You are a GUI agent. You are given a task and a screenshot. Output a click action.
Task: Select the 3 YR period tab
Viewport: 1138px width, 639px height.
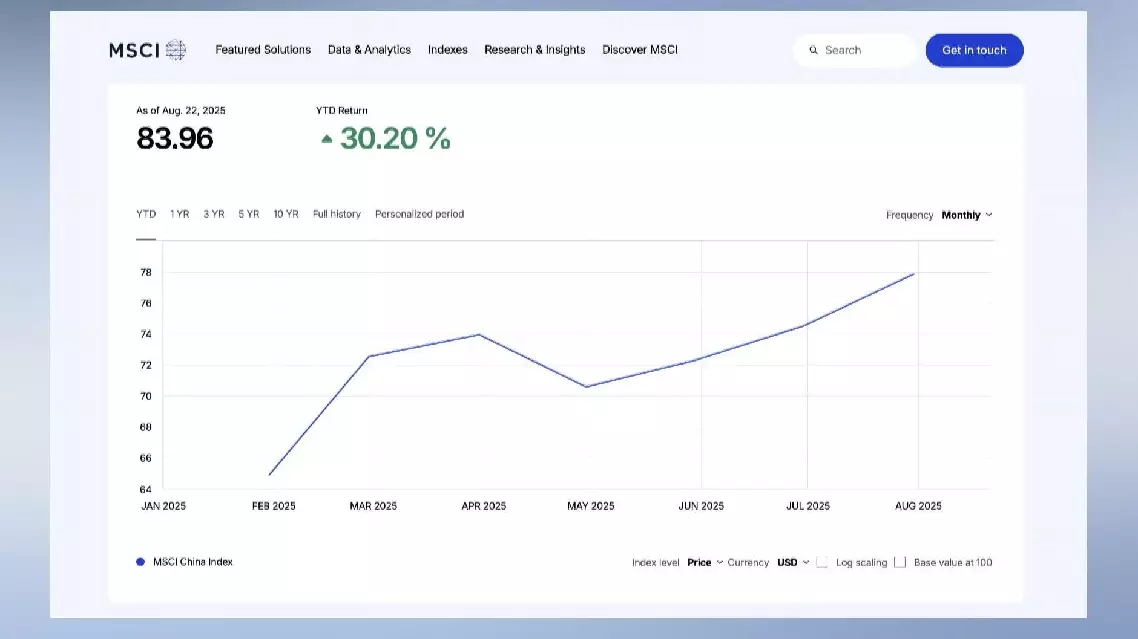[x=214, y=214]
